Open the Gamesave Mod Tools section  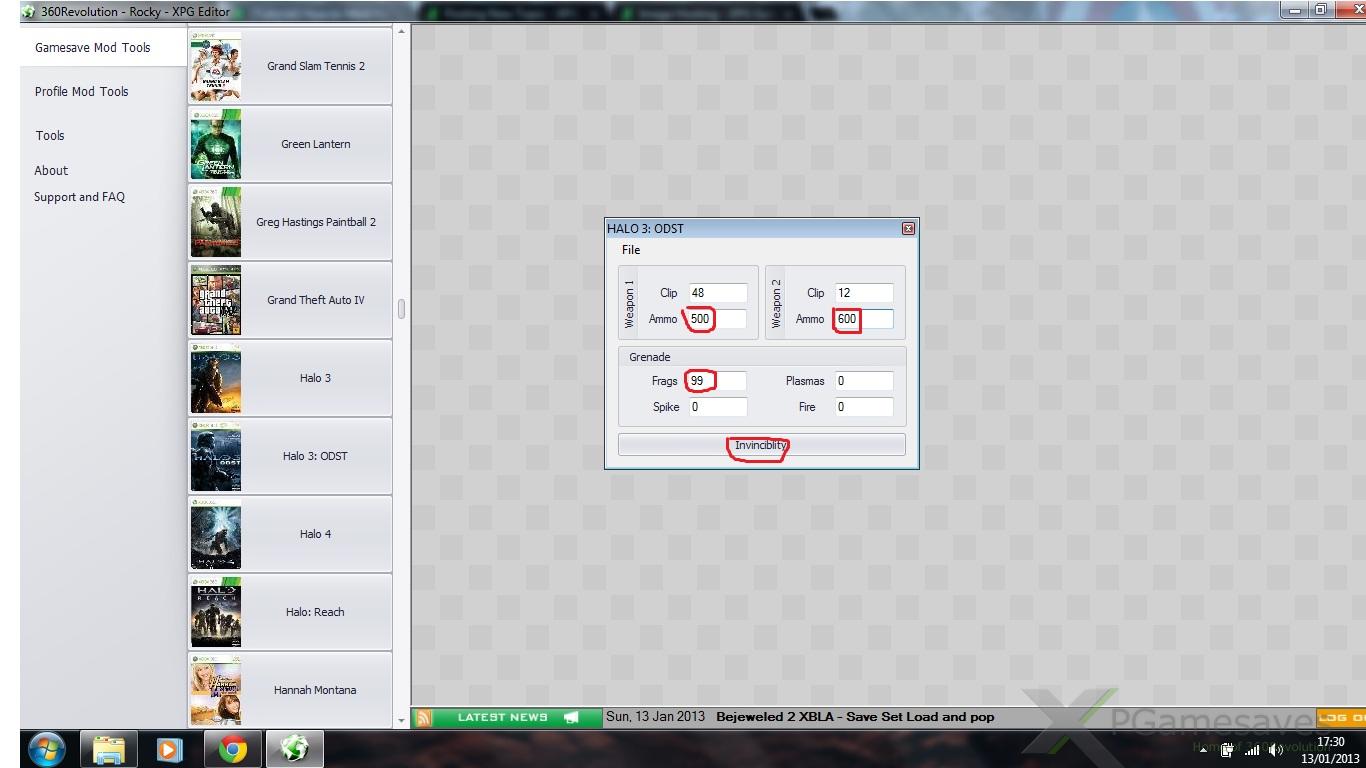[93, 48]
